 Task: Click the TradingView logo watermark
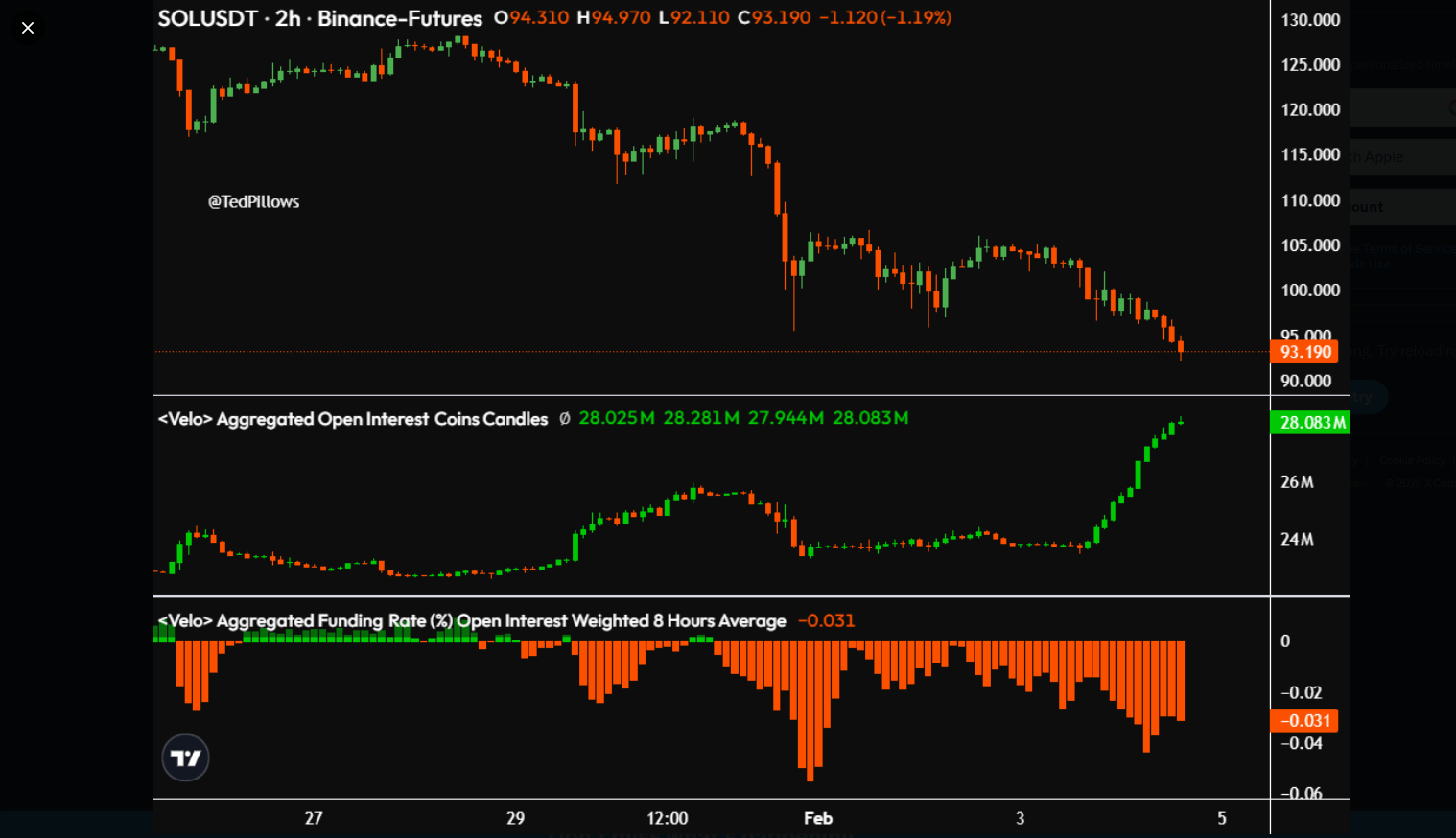(184, 757)
